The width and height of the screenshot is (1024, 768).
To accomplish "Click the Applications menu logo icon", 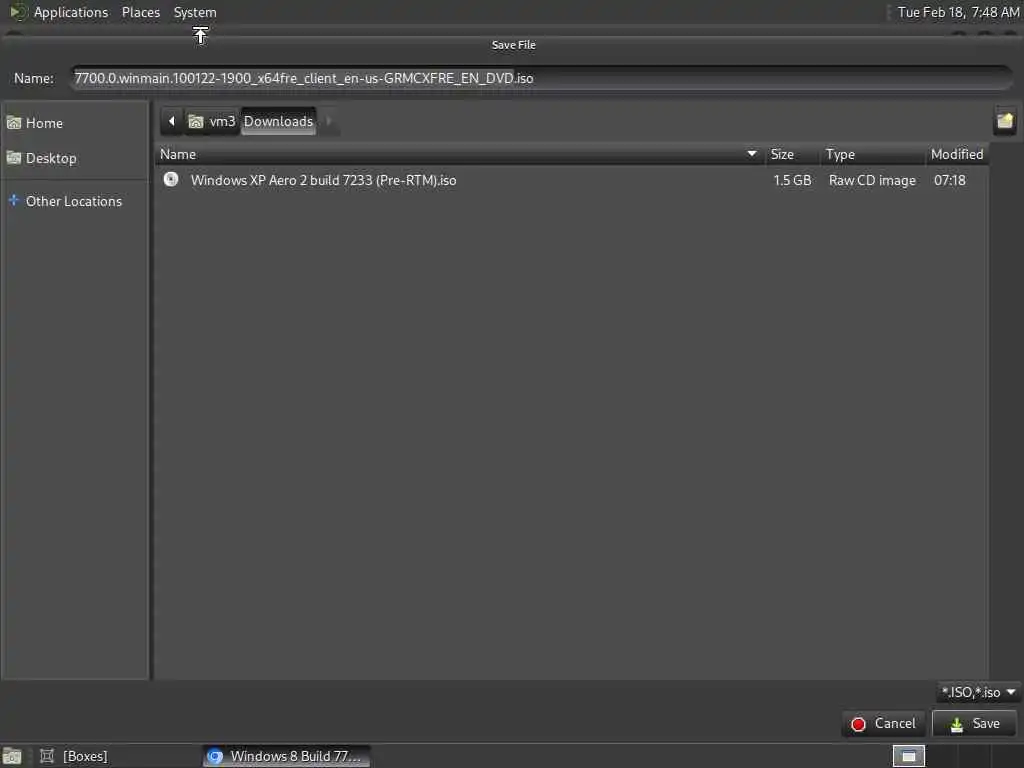I will click(17, 12).
